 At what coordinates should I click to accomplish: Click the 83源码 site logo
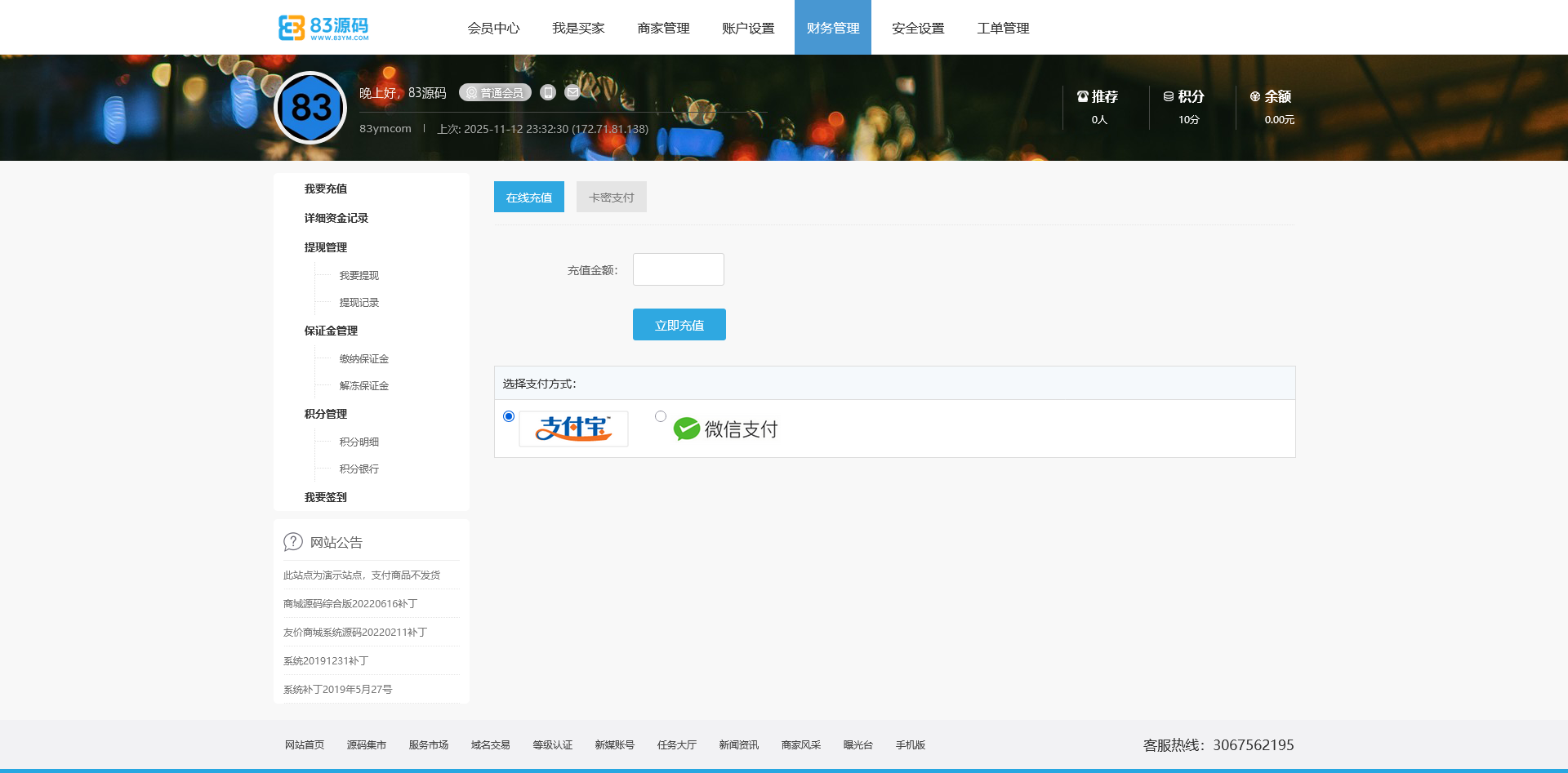323,27
